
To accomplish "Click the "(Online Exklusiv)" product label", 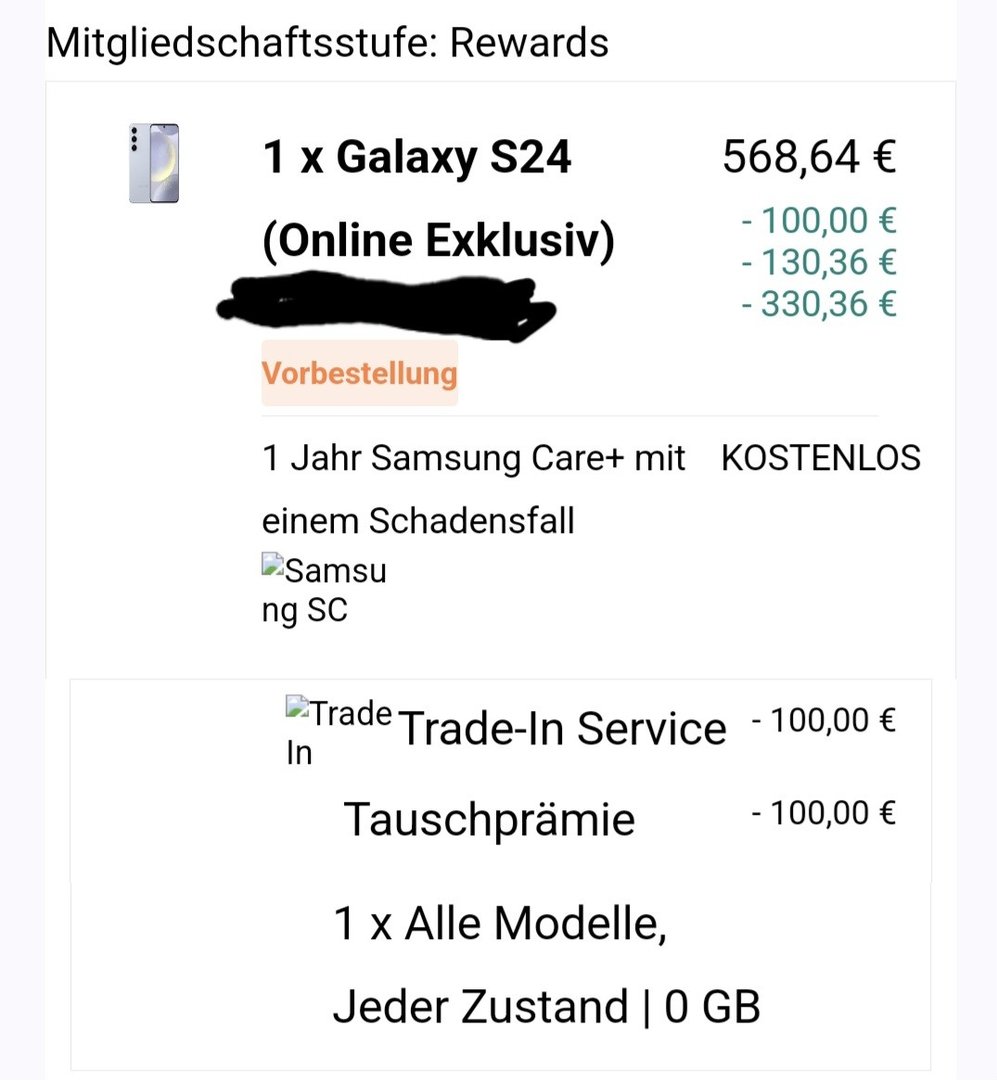I will click(438, 241).
